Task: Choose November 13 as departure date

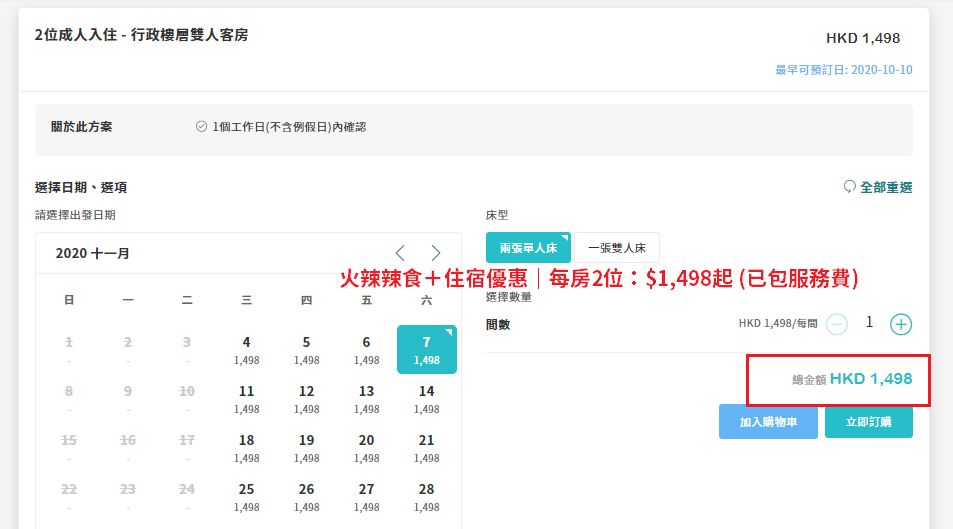Action: click(x=366, y=398)
